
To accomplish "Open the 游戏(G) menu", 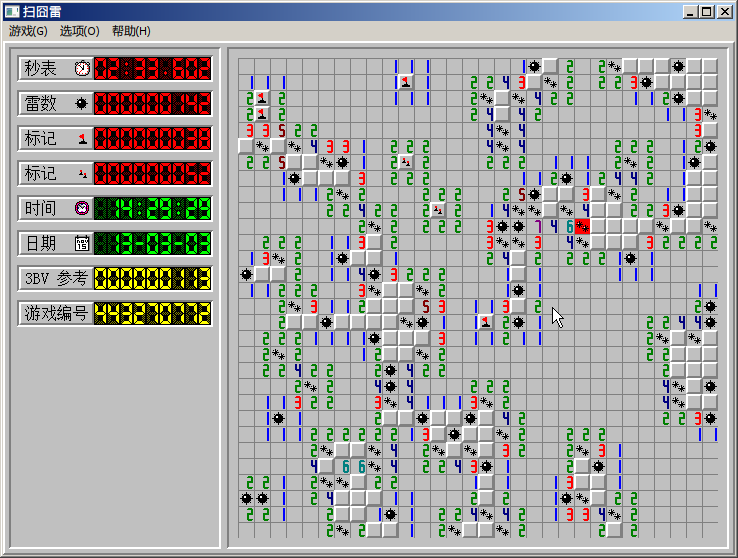I will (28, 31).
